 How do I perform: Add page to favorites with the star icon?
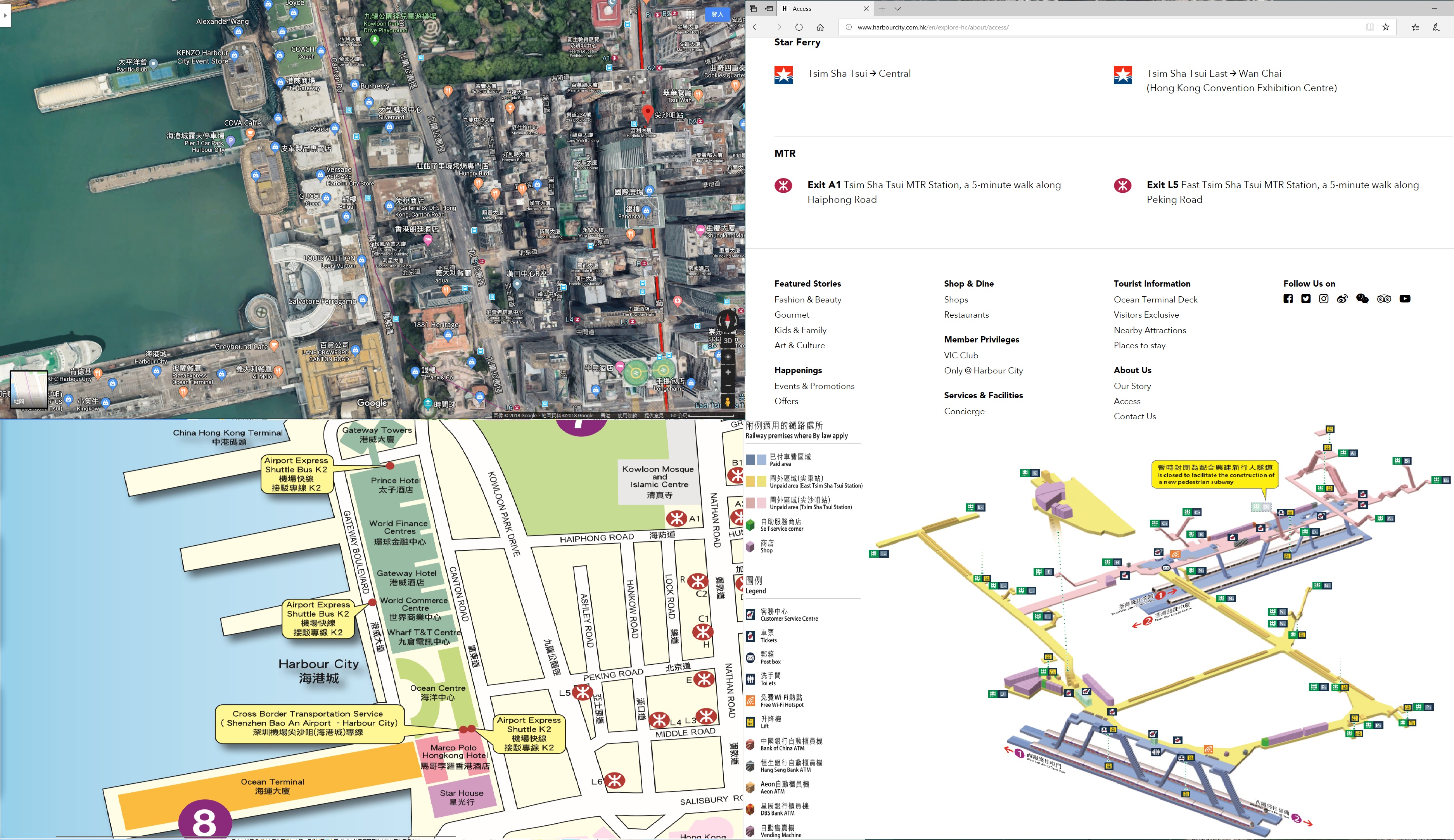coord(1385,27)
